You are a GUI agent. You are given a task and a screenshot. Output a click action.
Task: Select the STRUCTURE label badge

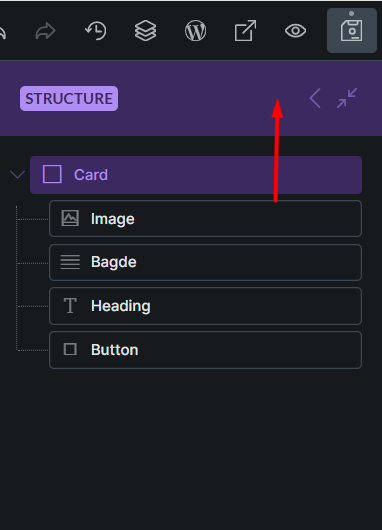(69, 98)
